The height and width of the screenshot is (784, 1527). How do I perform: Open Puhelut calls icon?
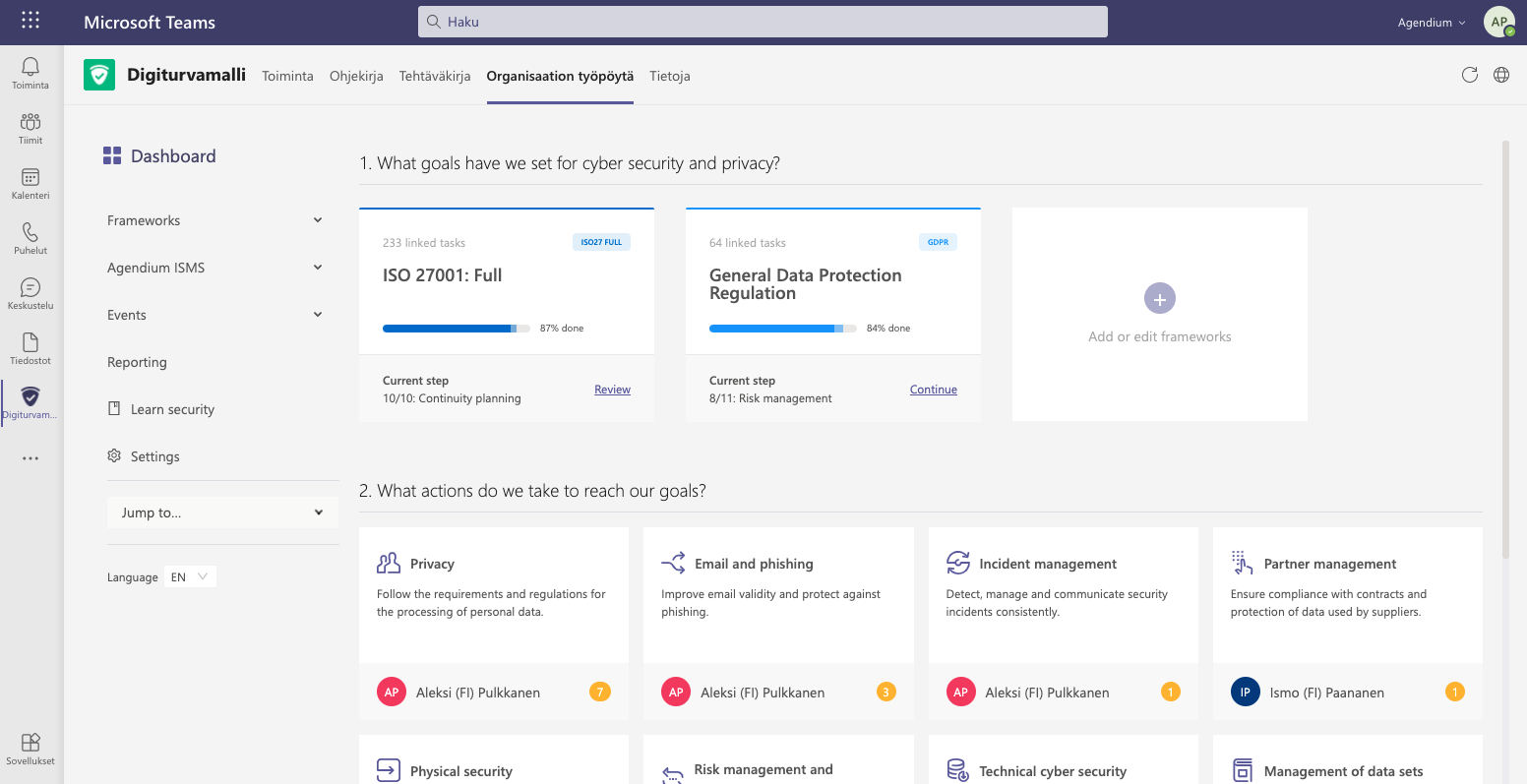[31, 233]
